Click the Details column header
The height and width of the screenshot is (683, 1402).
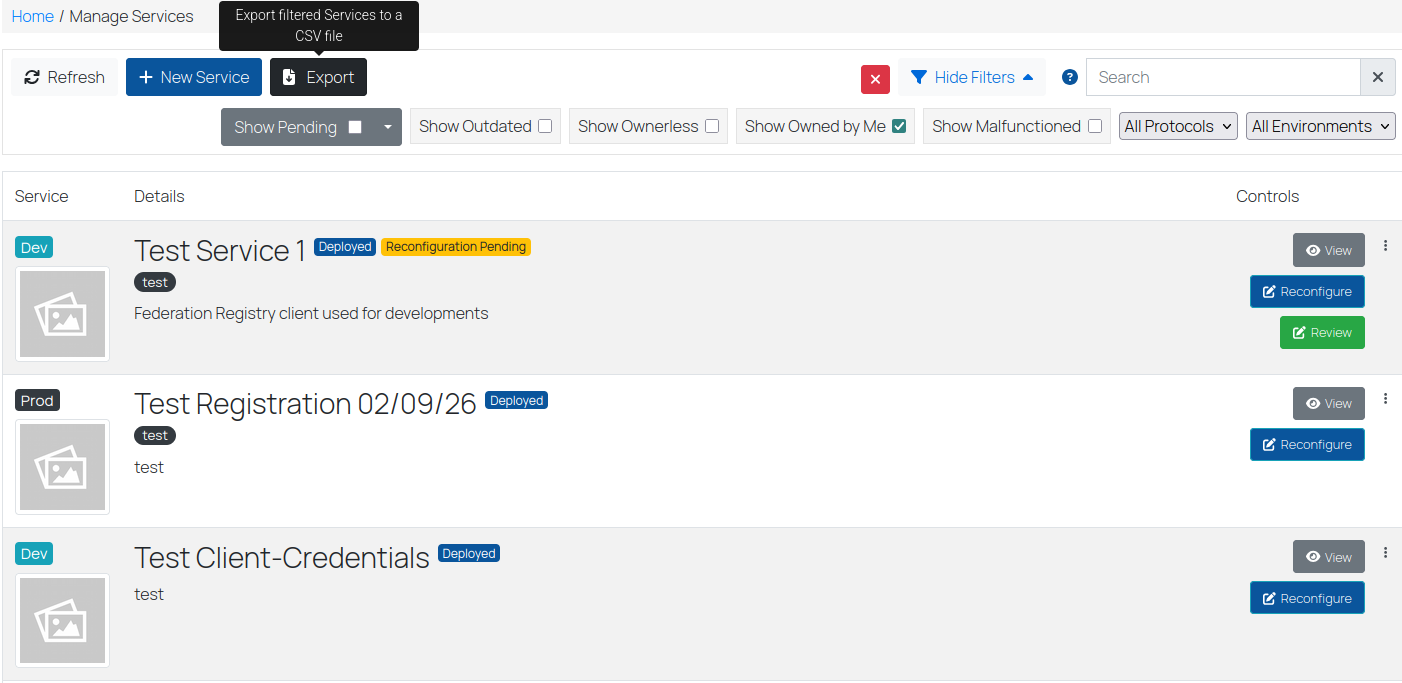159,196
